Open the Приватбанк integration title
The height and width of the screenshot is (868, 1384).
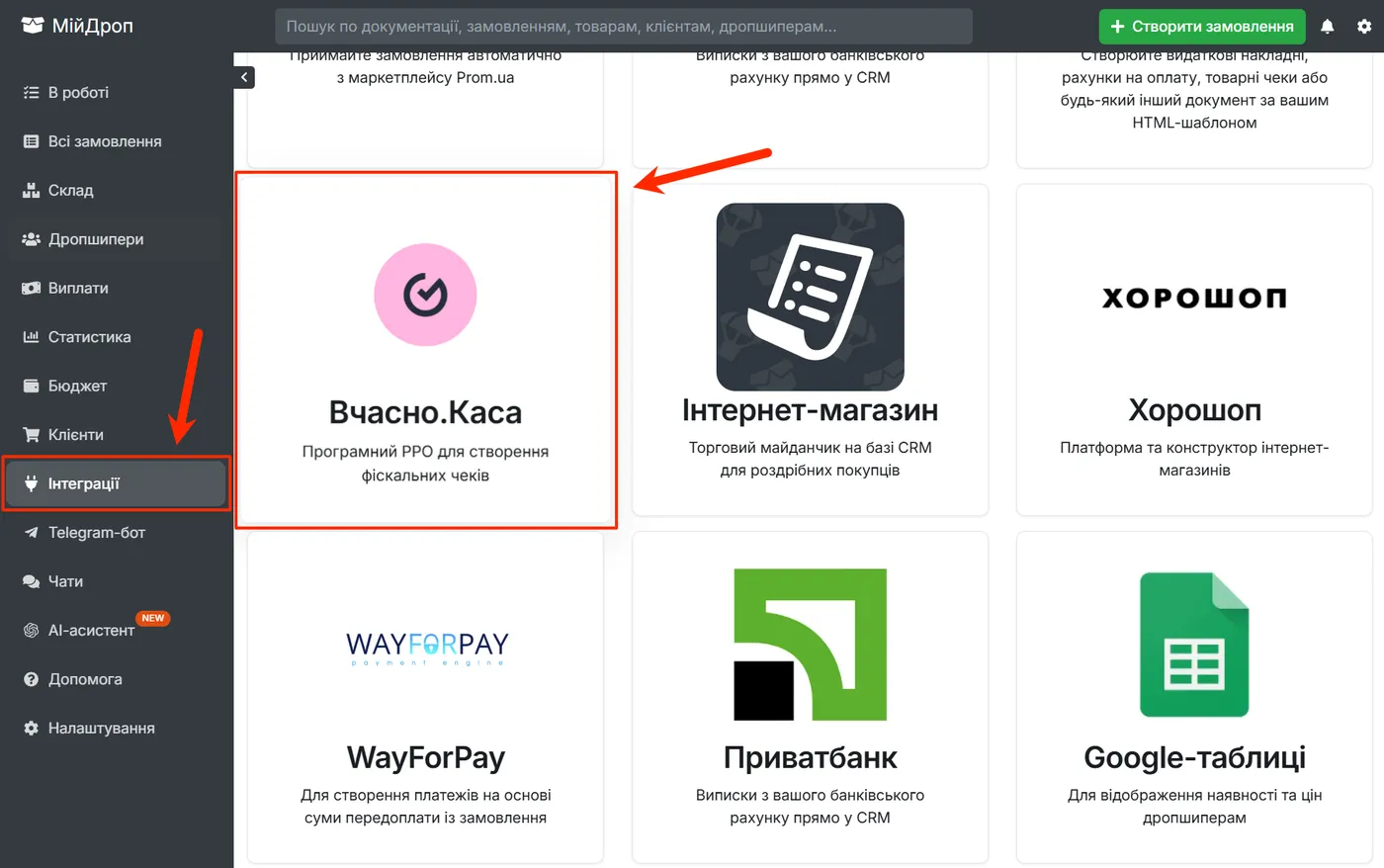click(x=811, y=757)
